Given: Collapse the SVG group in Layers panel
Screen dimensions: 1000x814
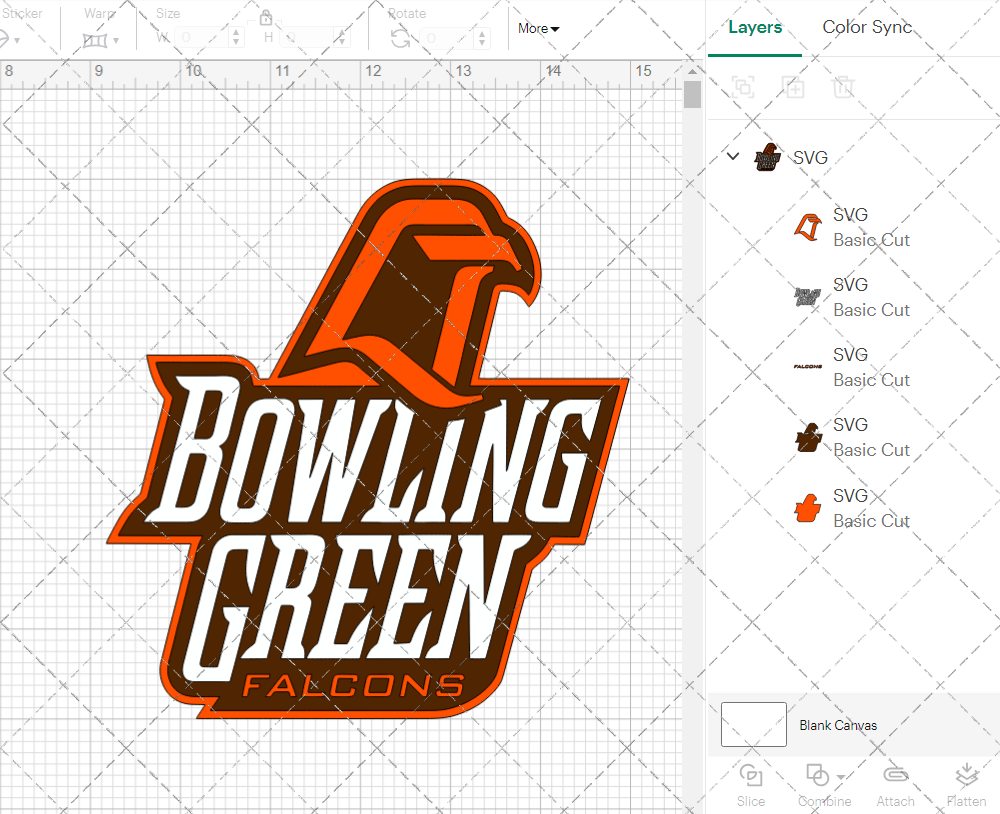Looking at the screenshot, I should click(733, 156).
